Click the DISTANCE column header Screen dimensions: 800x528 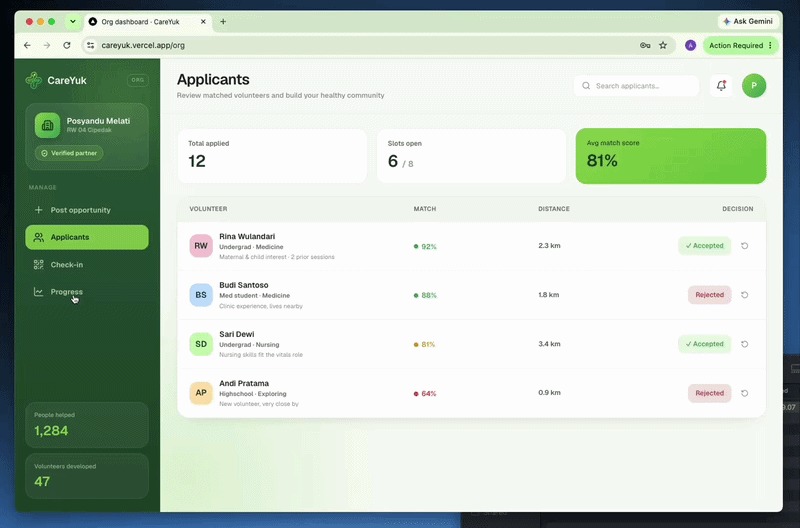click(554, 209)
